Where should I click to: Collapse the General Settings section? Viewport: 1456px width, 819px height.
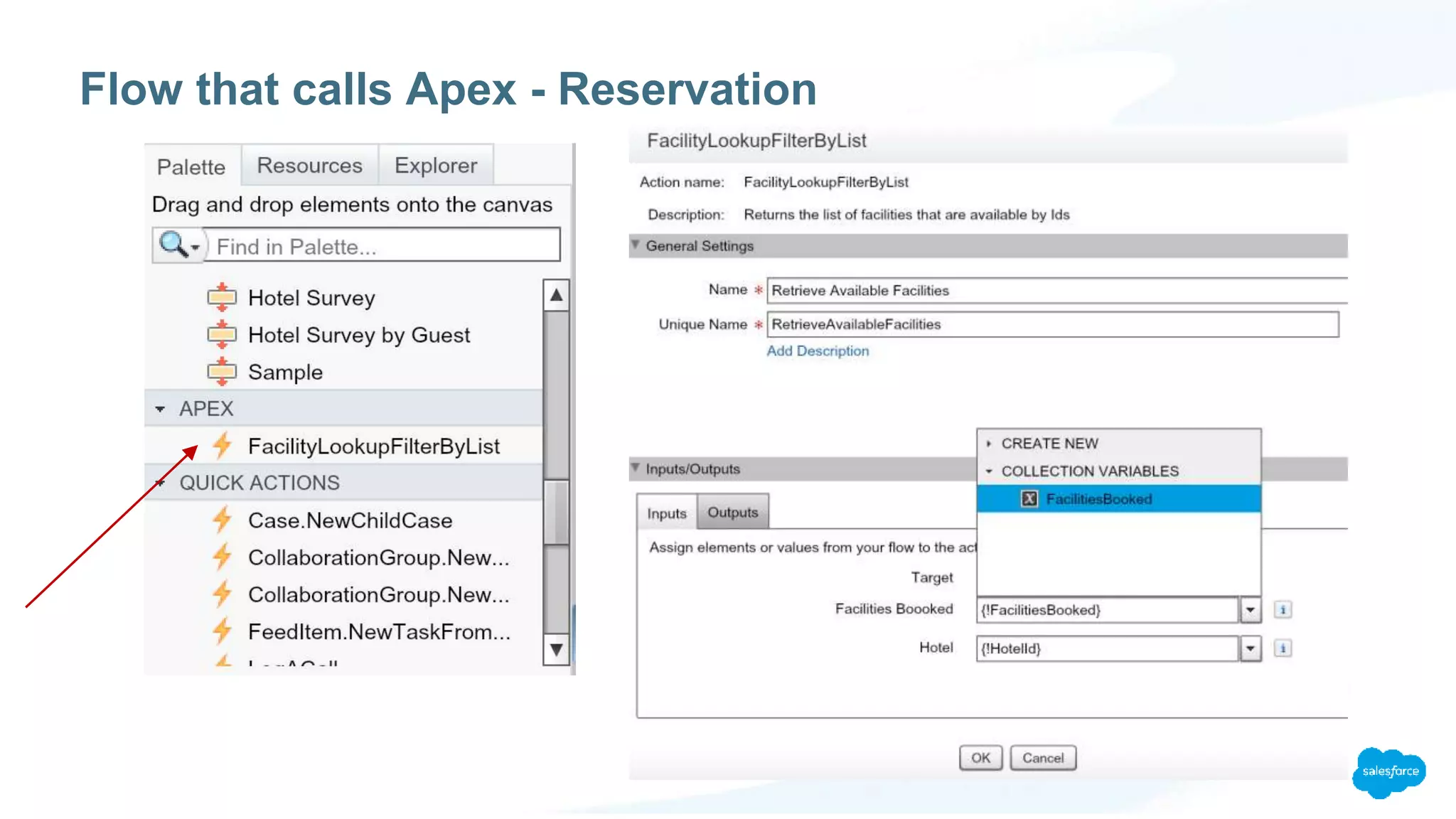(x=635, y=245)
